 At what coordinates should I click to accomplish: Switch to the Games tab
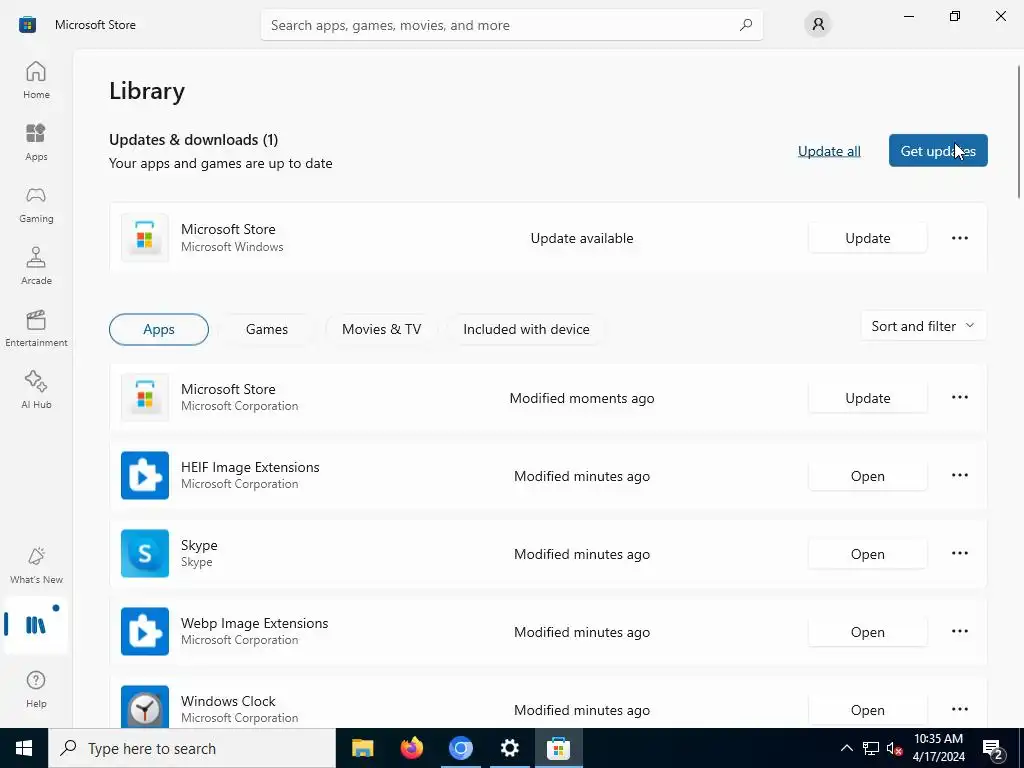click(x=266, y=329)
